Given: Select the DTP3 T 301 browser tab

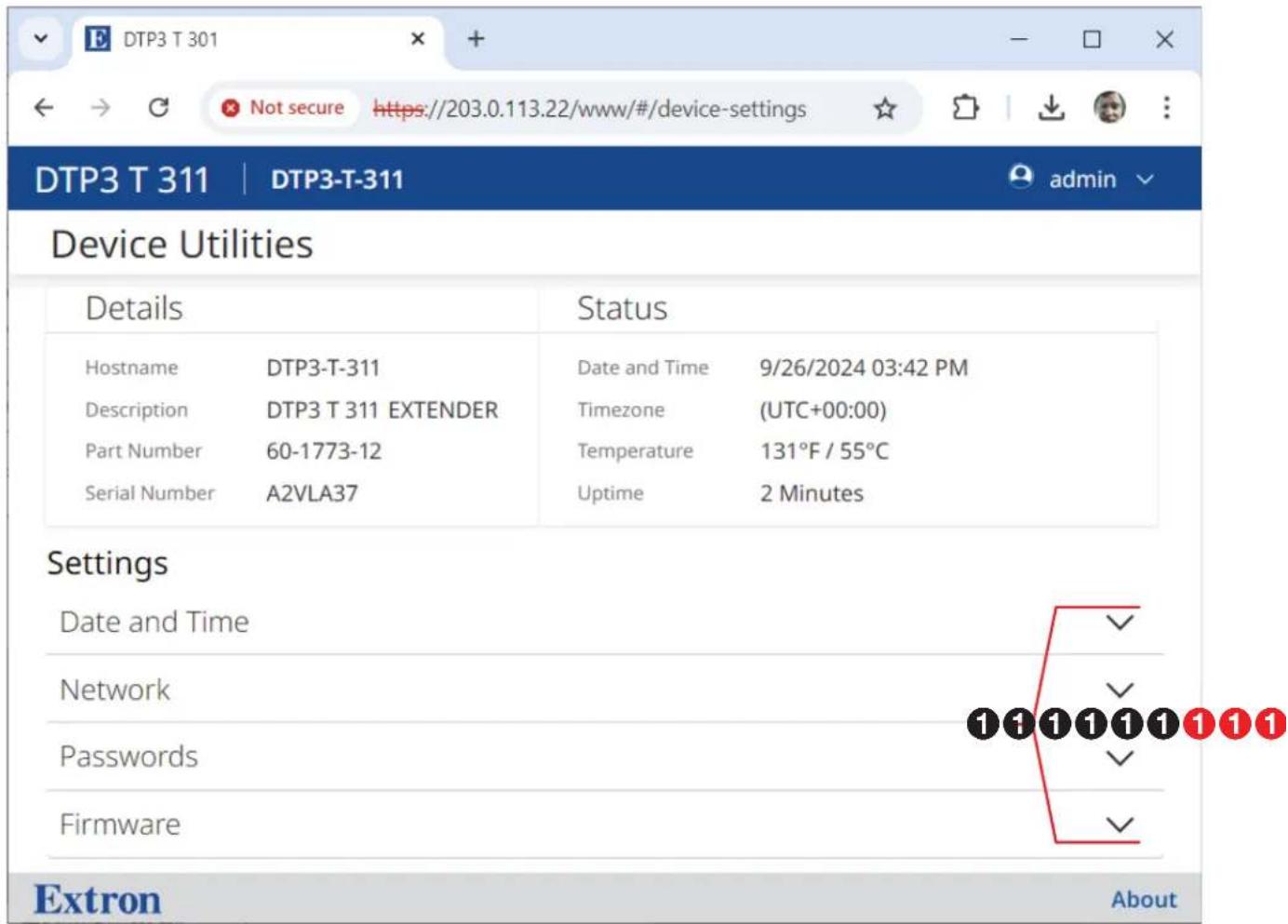Looking at the screenshot, I should [x=259, y=39].
